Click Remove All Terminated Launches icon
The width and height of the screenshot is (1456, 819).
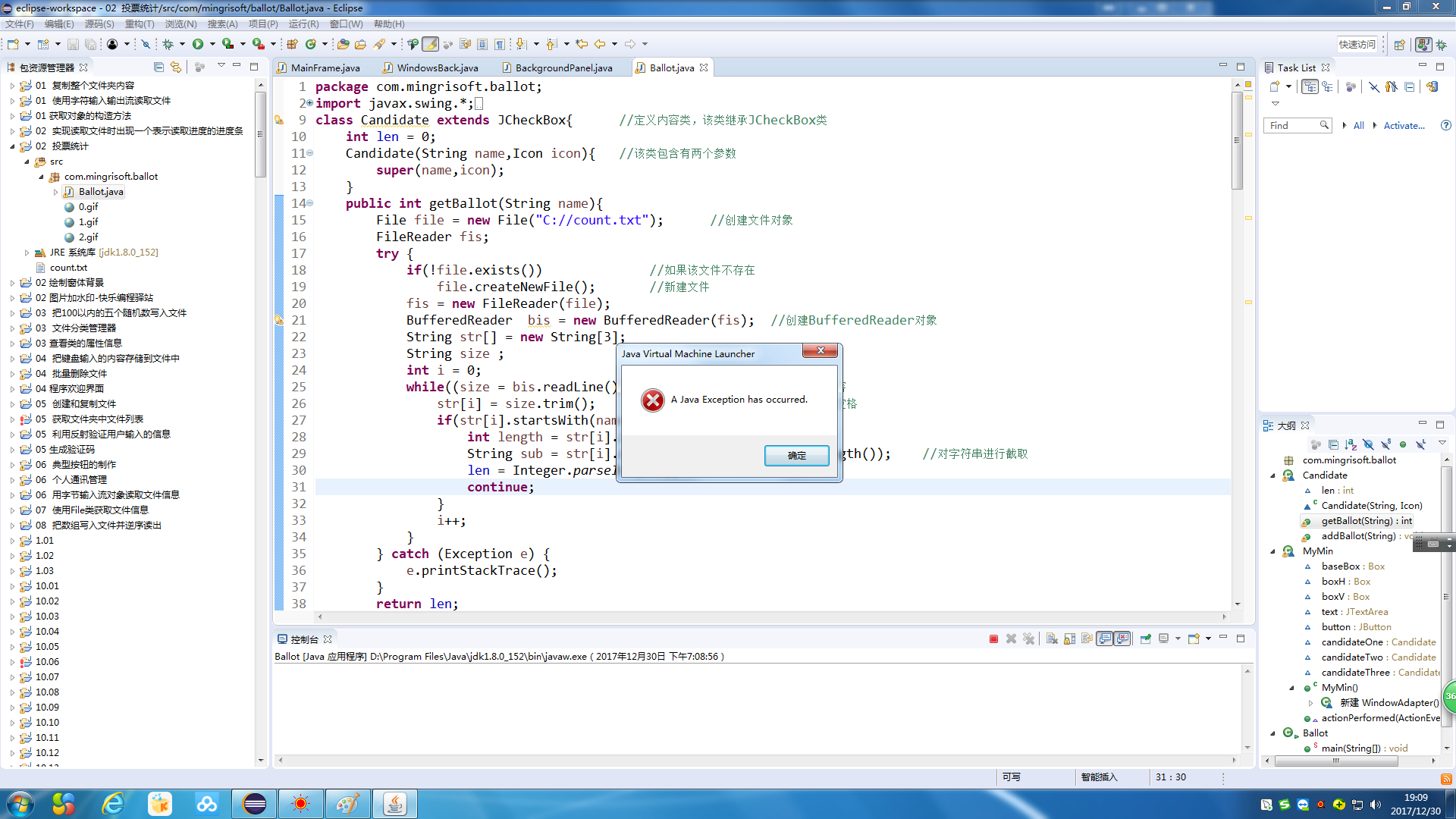click(x=1028, y=639)
